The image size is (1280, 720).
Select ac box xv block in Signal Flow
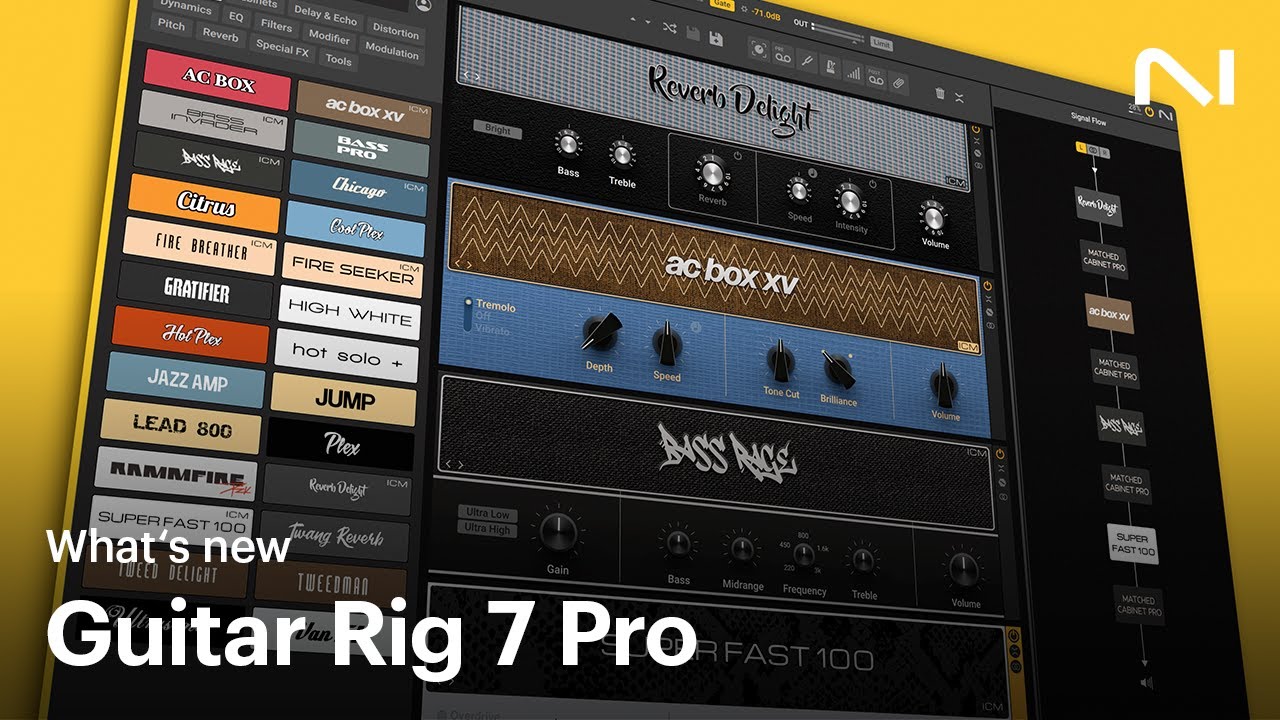click(1109, 313)
